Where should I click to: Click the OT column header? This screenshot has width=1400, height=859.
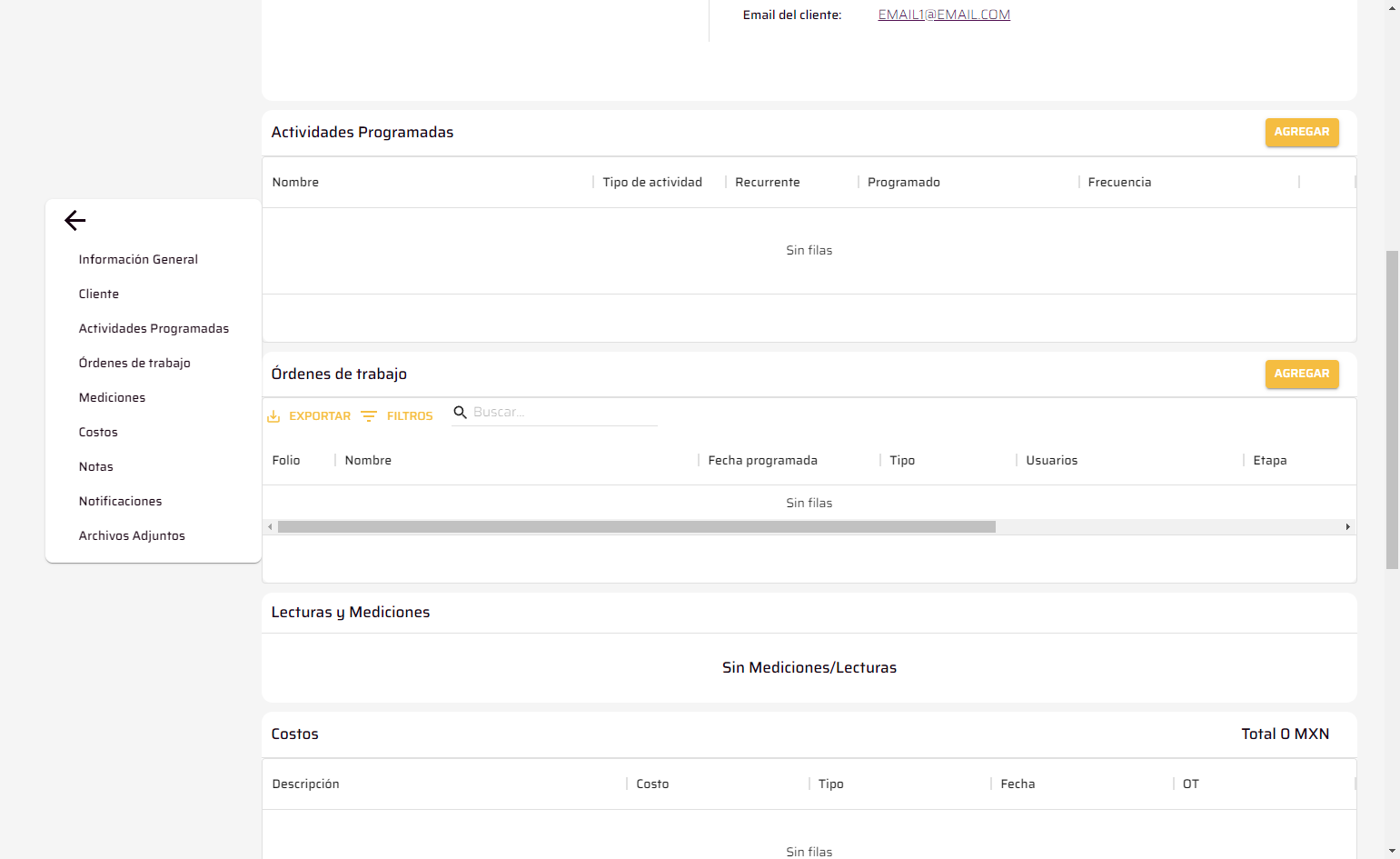(x=1191, y=784)
